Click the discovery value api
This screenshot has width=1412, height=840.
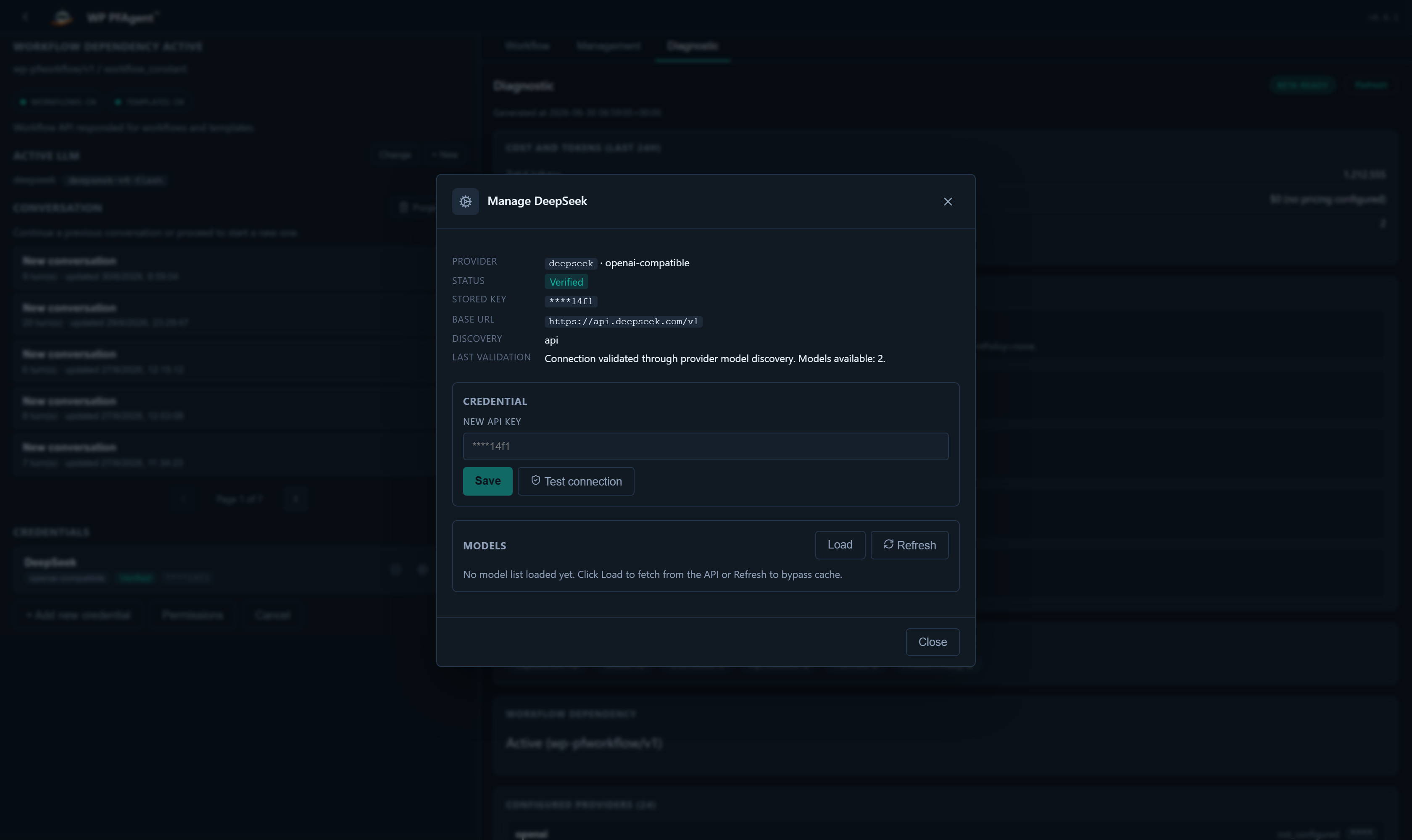[551, 340]
